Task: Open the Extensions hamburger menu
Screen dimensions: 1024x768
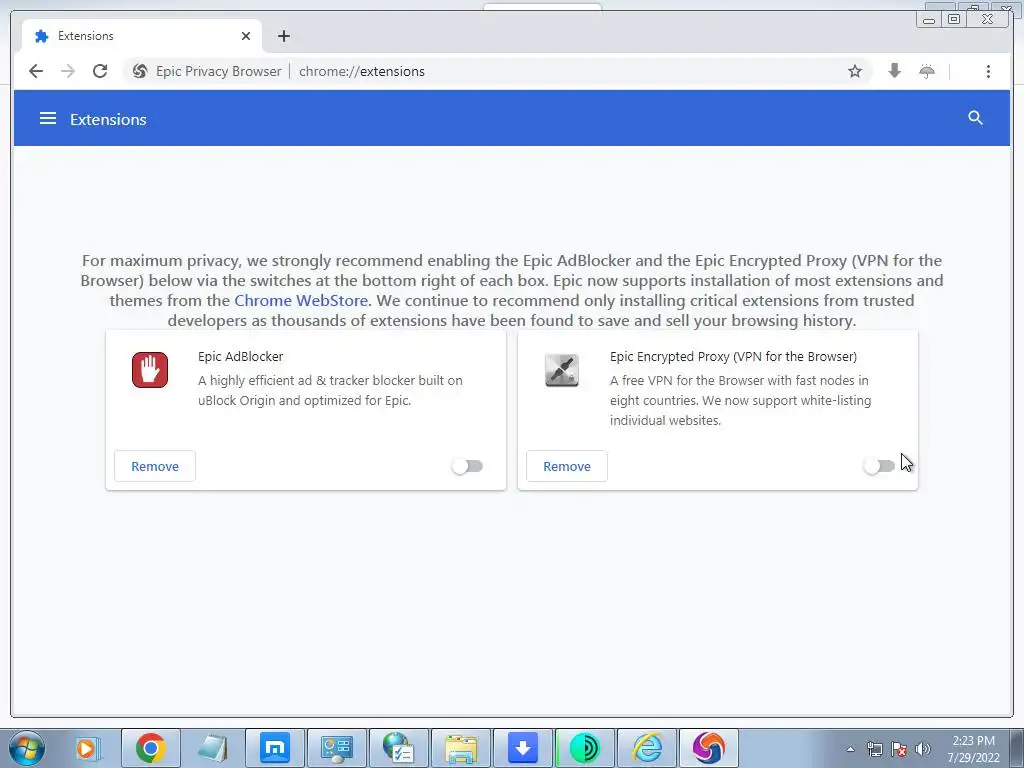Action: pyautogui.click(x=48, y=118)
